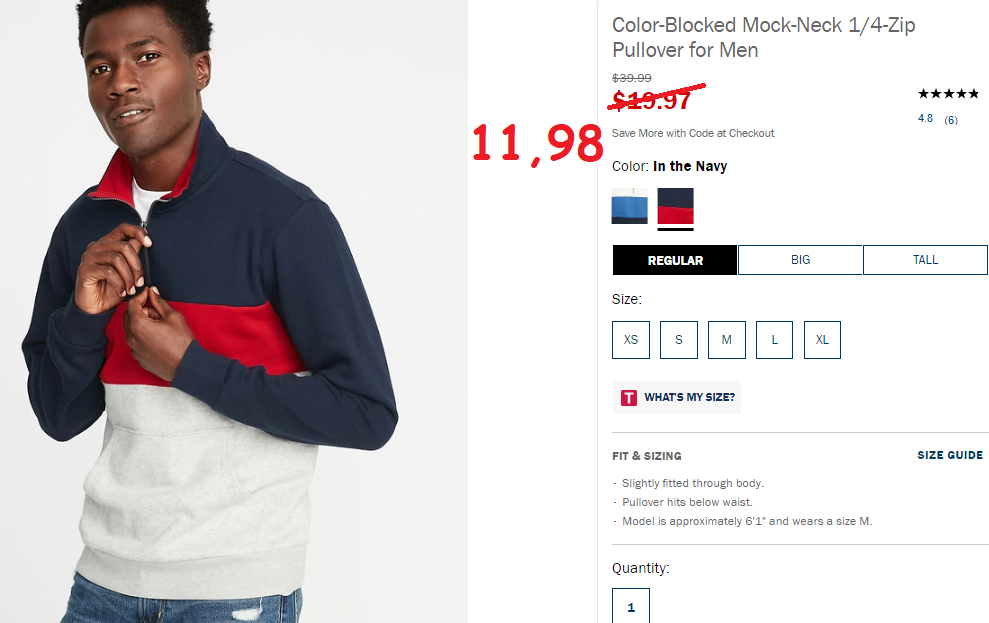Switch to the TALL fit tab
Screen dimensions: 989x623
[x=925, y=260]
